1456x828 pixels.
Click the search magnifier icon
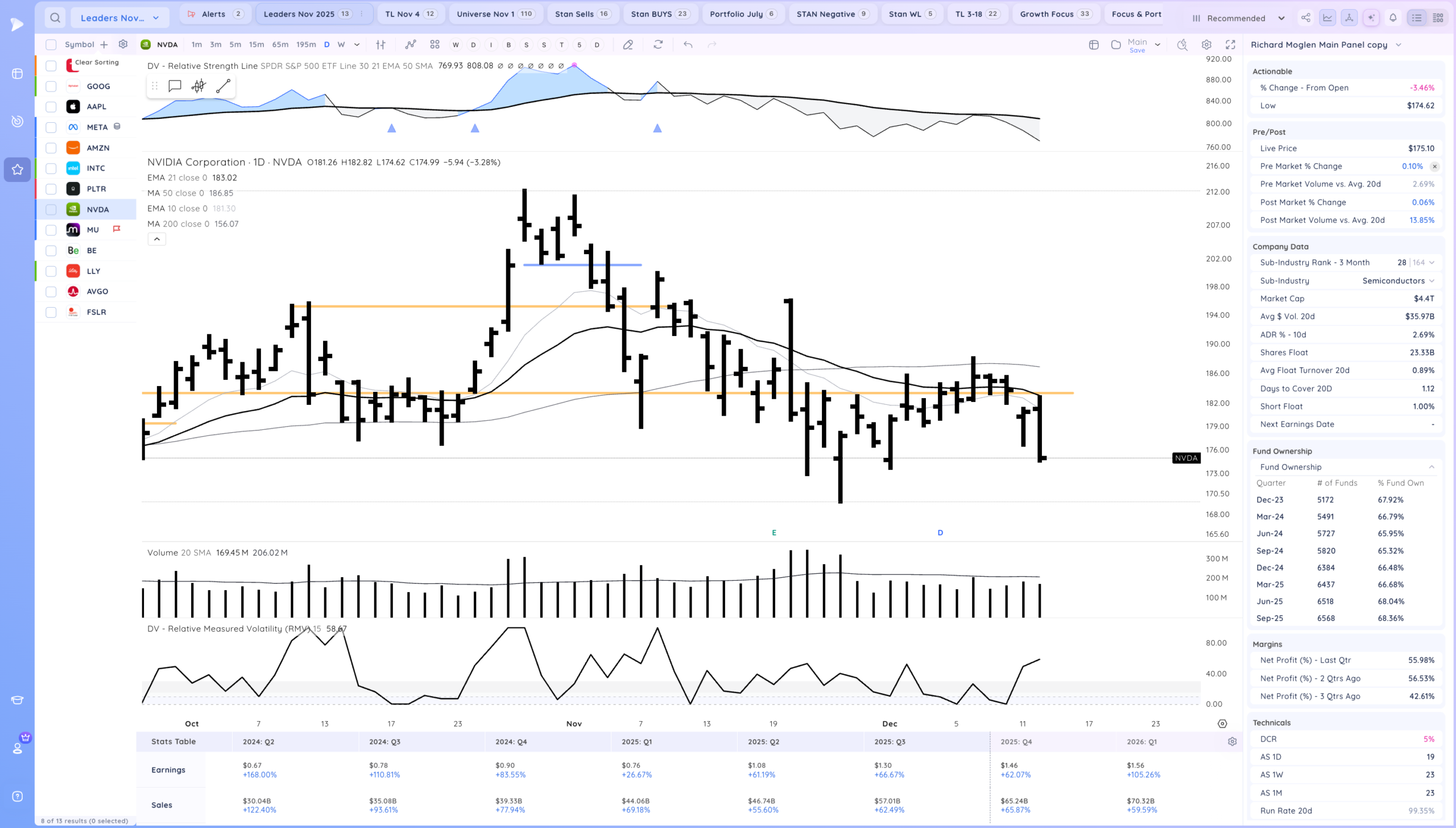pyautogui.click(x=55, y=18)
